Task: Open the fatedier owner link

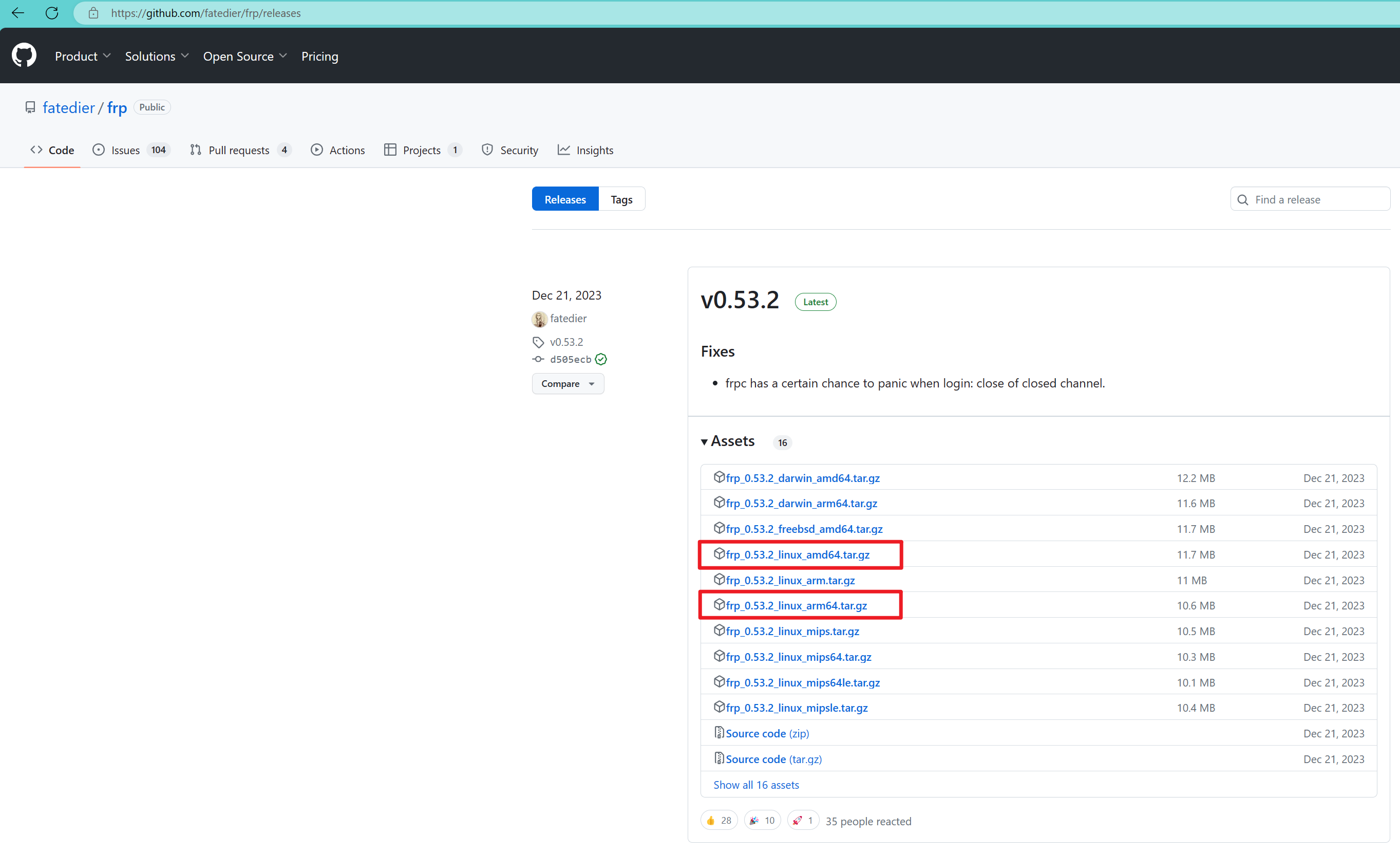Action: [x=69, y=107]
